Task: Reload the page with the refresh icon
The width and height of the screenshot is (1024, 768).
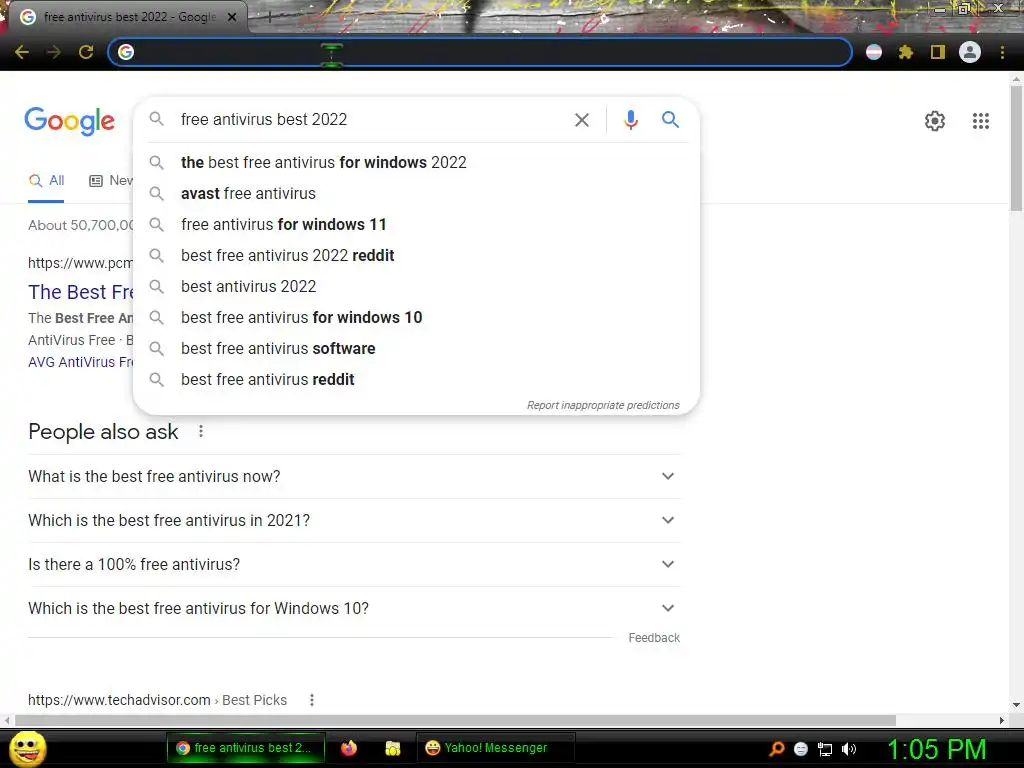Action: pyautogui.click(x=86, y=52)
